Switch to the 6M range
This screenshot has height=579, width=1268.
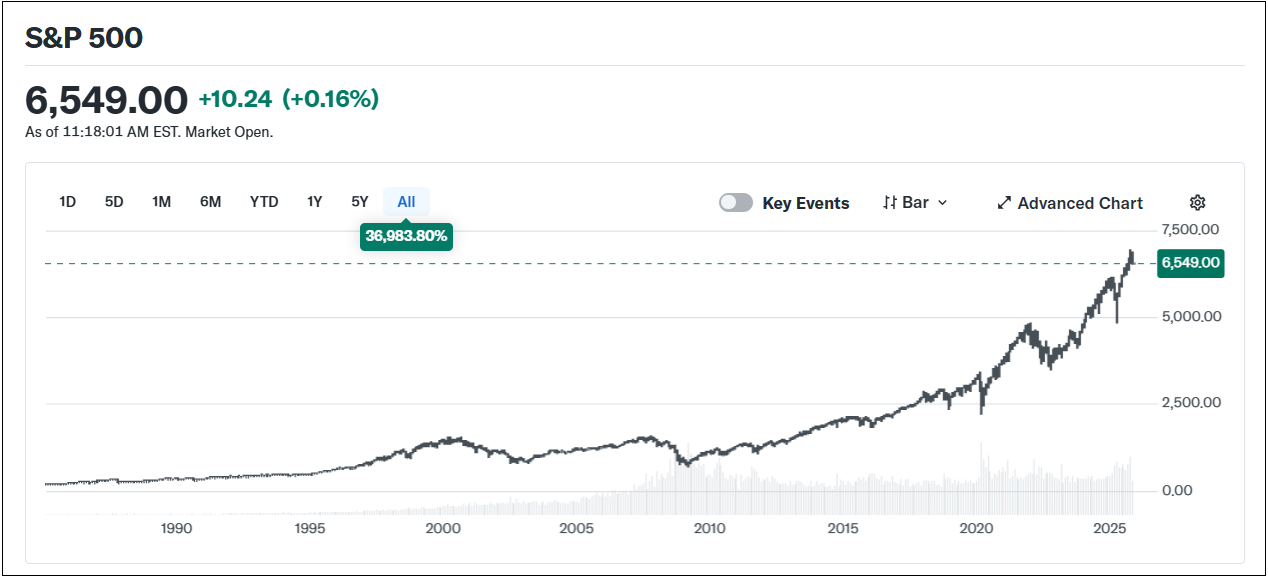pos(210,202)
